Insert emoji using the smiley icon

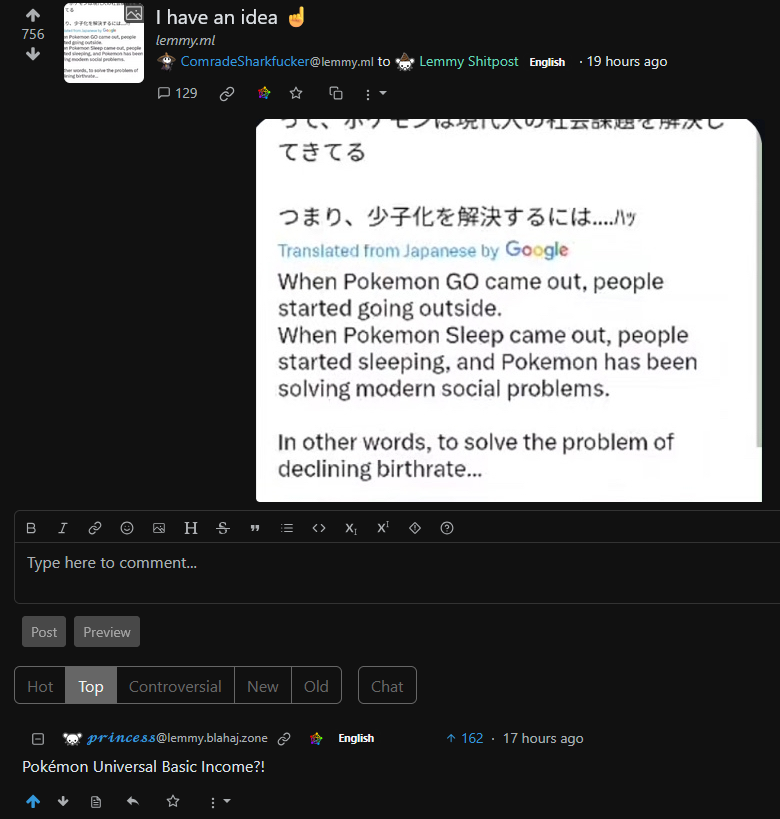(x=127, y=528)
